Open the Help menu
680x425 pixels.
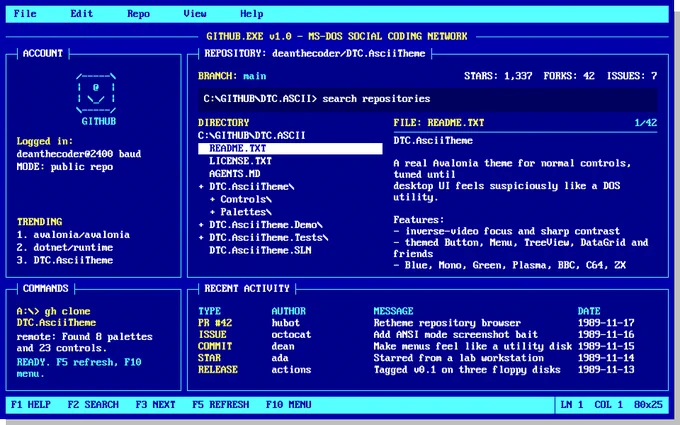pyautogui.click(x=252, y=14)
